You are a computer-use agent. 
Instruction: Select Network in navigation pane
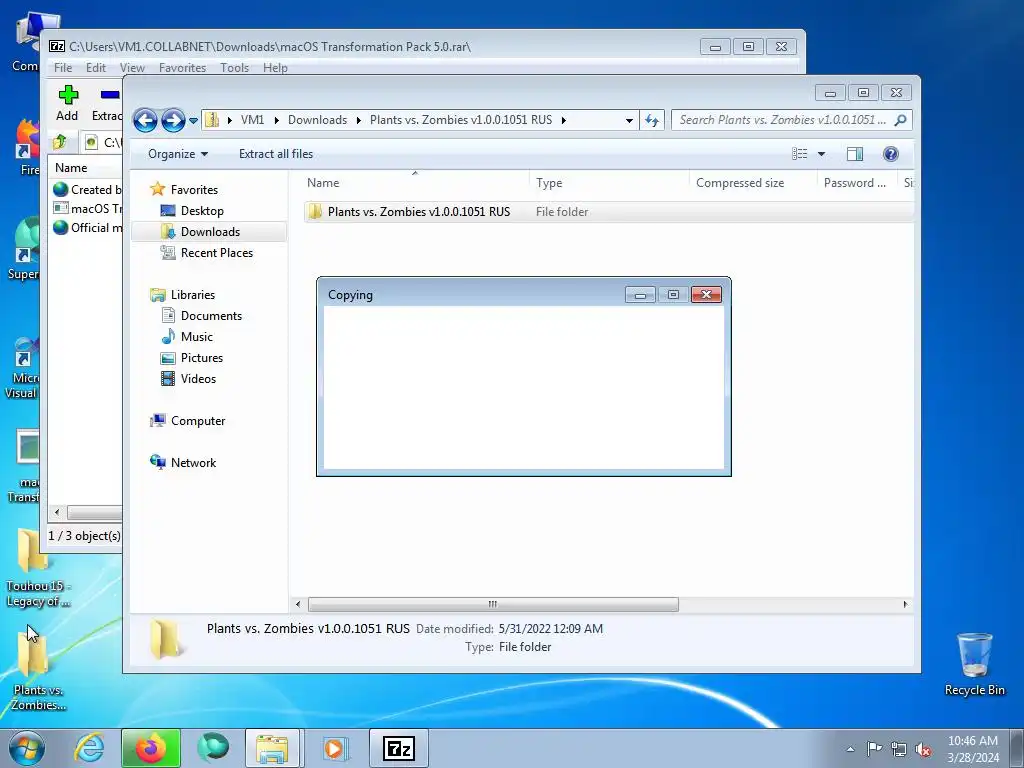click(193, 463)
